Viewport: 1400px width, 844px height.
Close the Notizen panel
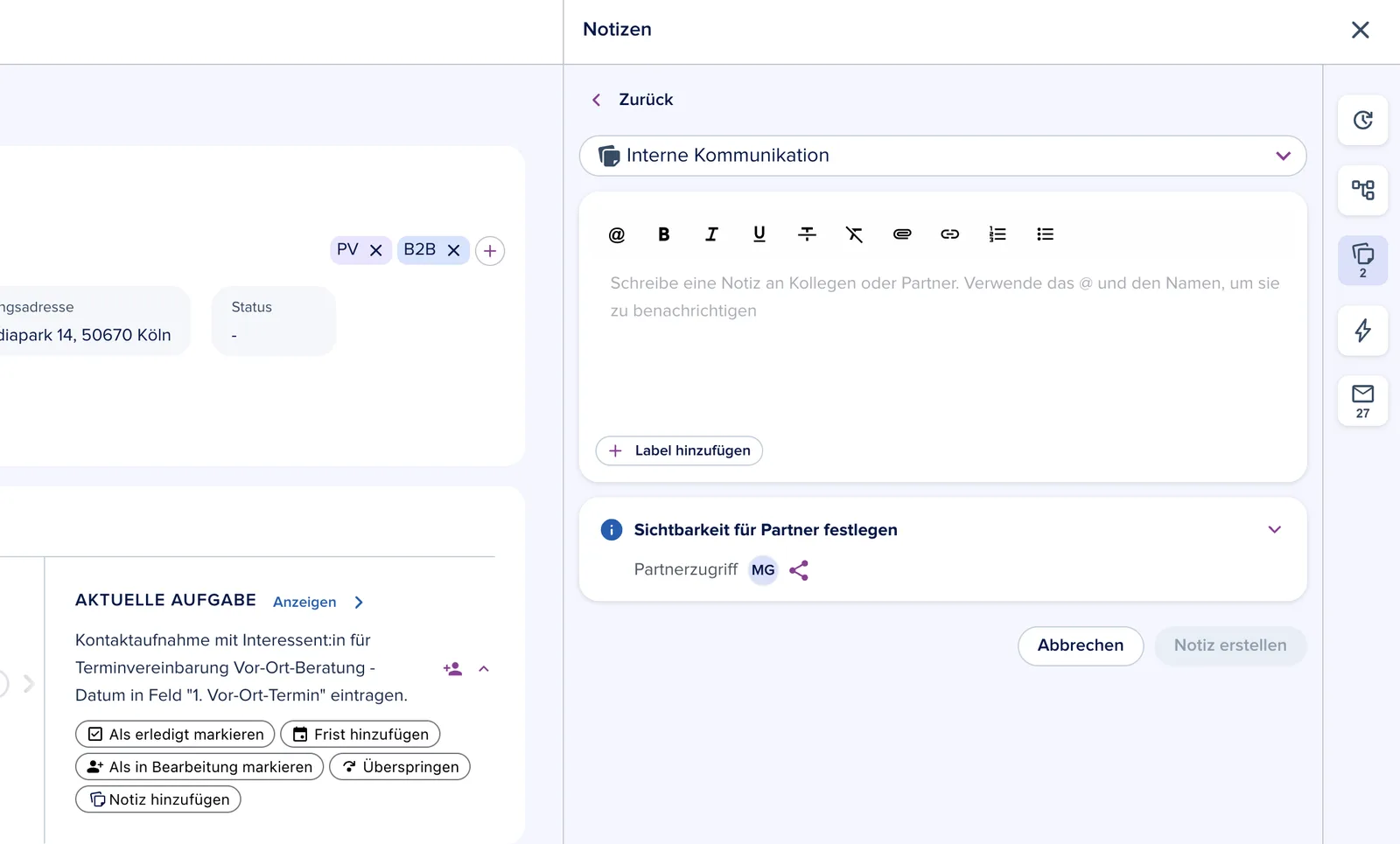click(x=1360, y=30)
